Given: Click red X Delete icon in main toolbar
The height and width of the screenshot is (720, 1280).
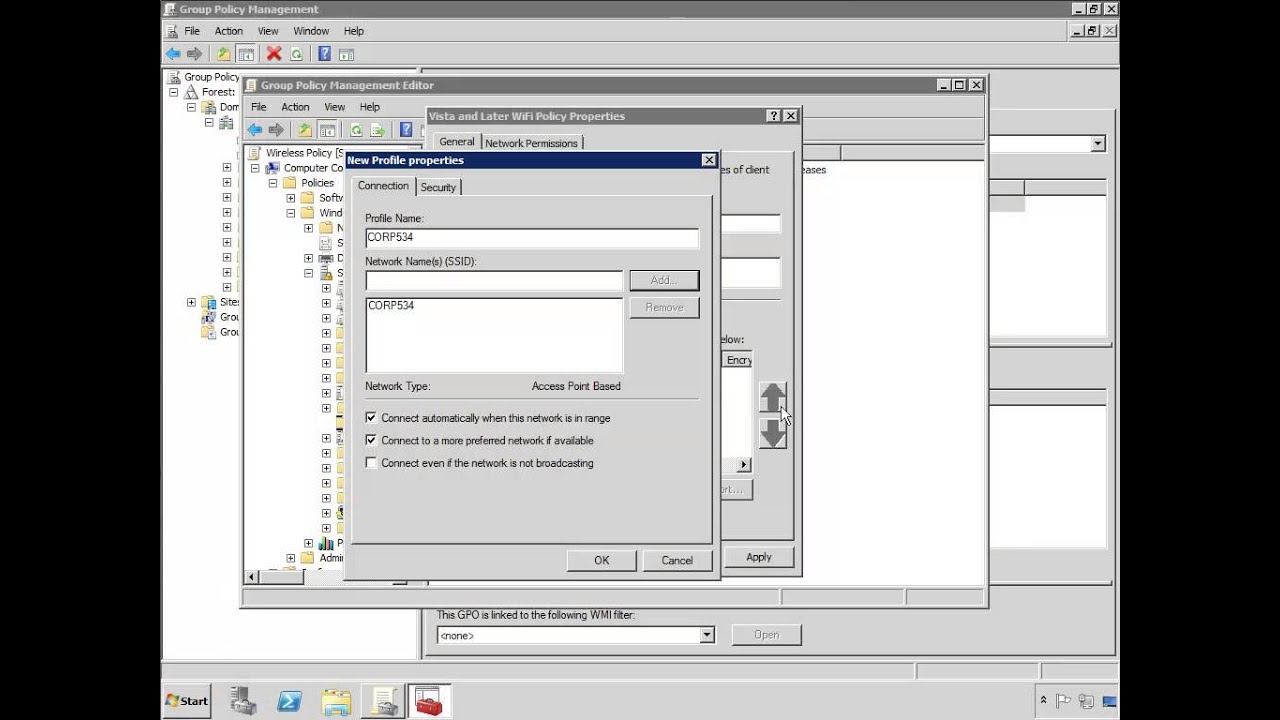Looking at the screenshot, I should pos(273,54).
